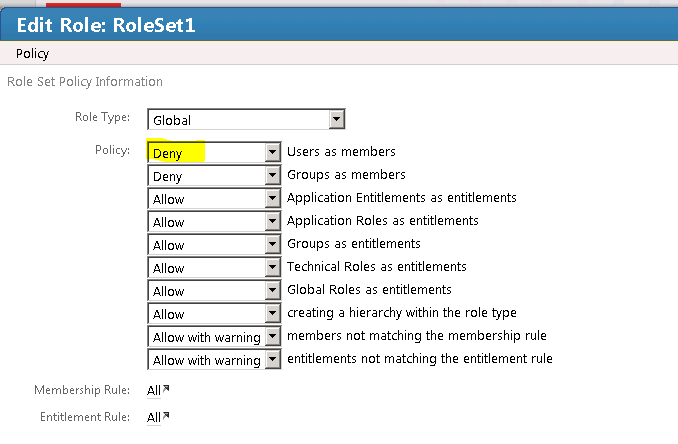Open the role type hierarchy policy dropdown

tap(272, 314)
